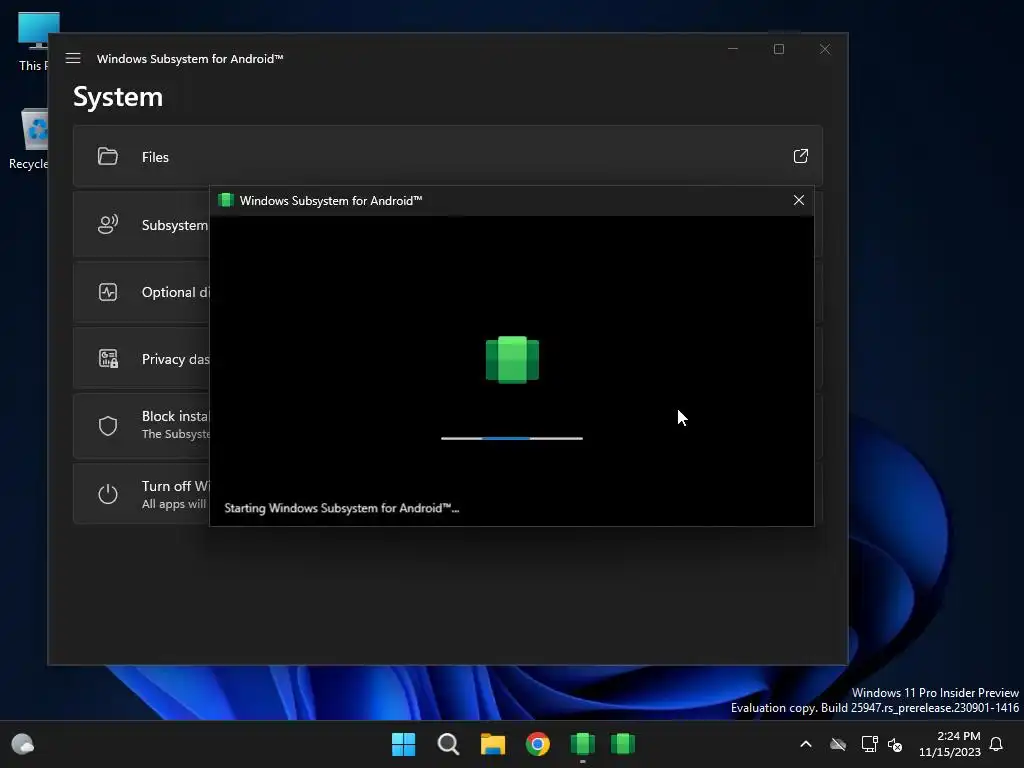1024x768 pixels.
Task: Click the muted volume tray icon
Action: point(895,744)
